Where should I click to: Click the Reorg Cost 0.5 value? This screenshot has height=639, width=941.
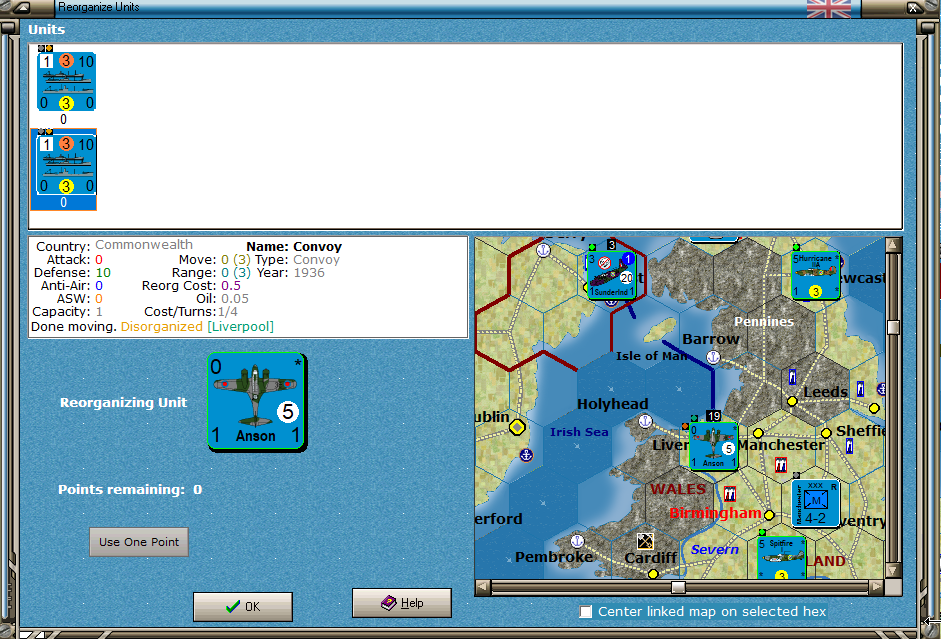tap(231, 286)
